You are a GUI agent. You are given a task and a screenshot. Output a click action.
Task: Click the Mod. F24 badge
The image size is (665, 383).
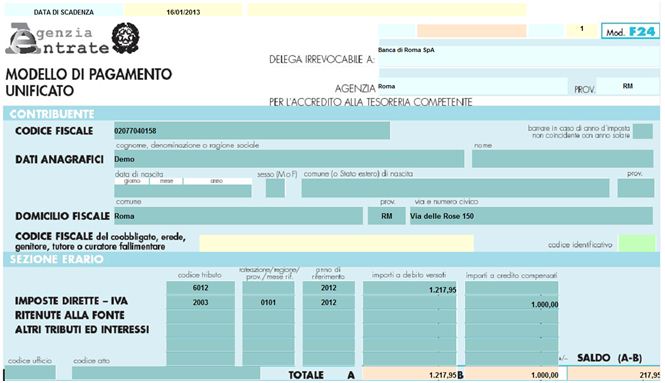click(x=630, y=31)
